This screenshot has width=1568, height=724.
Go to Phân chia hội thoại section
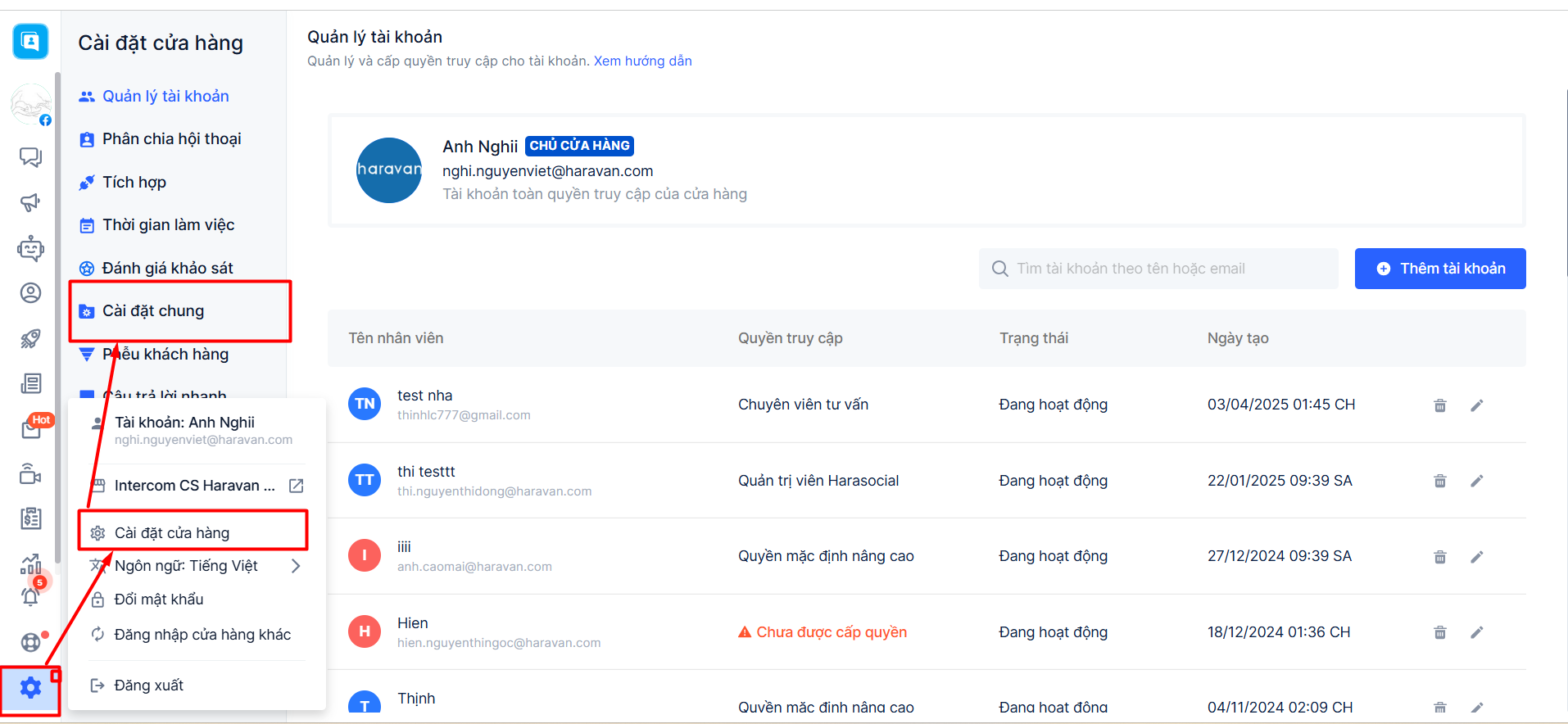[x=171, y=139]
